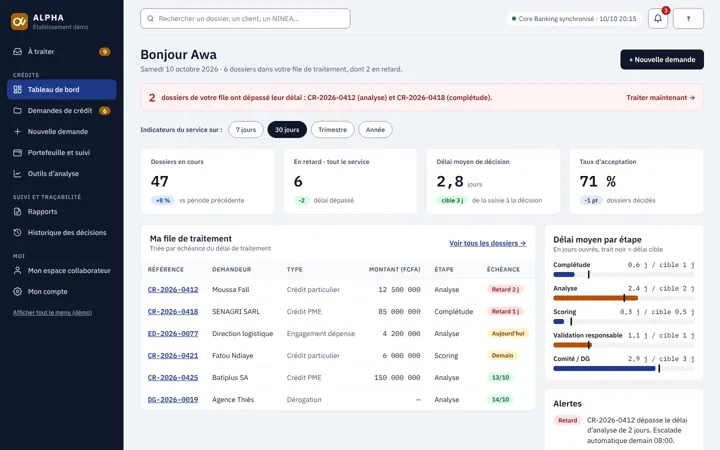Click the ALPHA logo icon

pos(19,22)
